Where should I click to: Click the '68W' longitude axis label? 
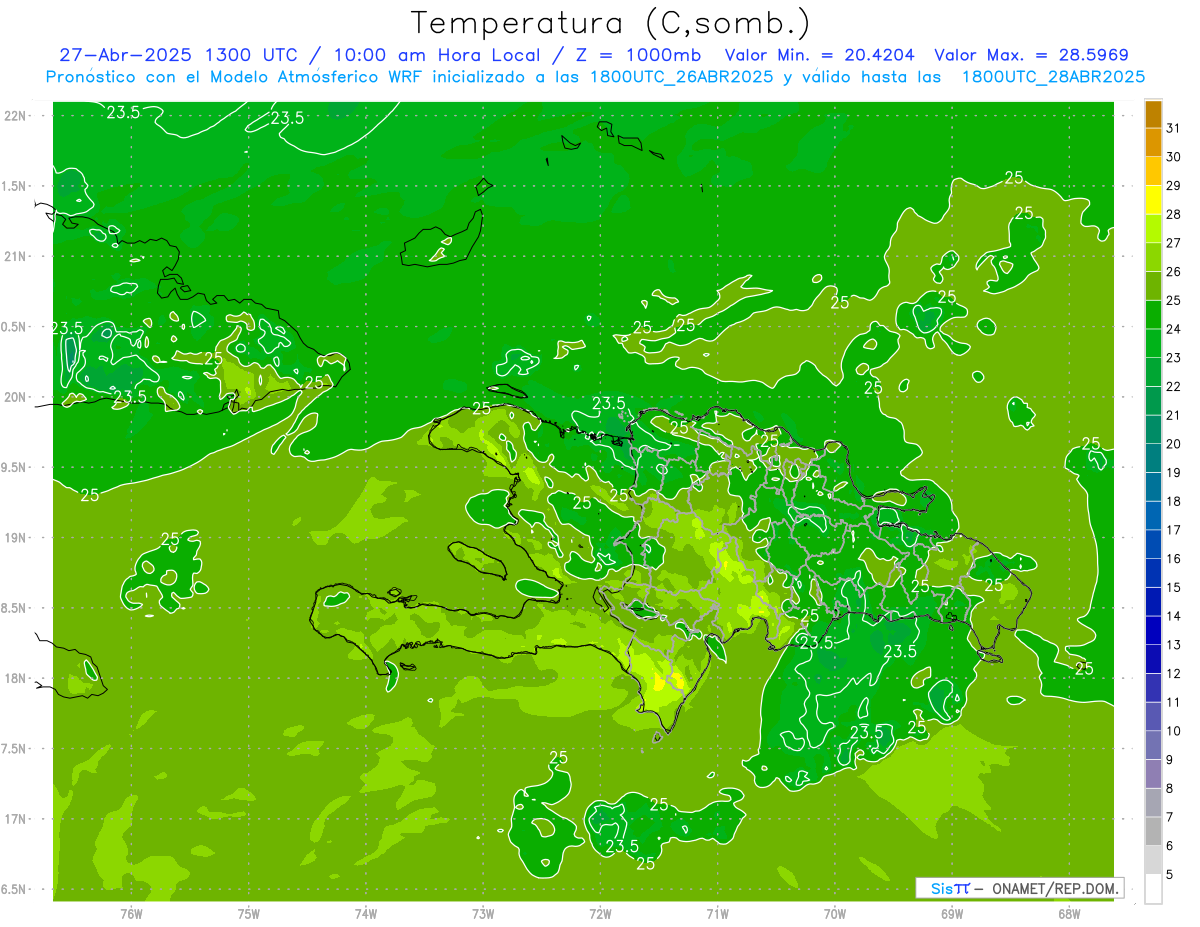tap(1068, 912)
